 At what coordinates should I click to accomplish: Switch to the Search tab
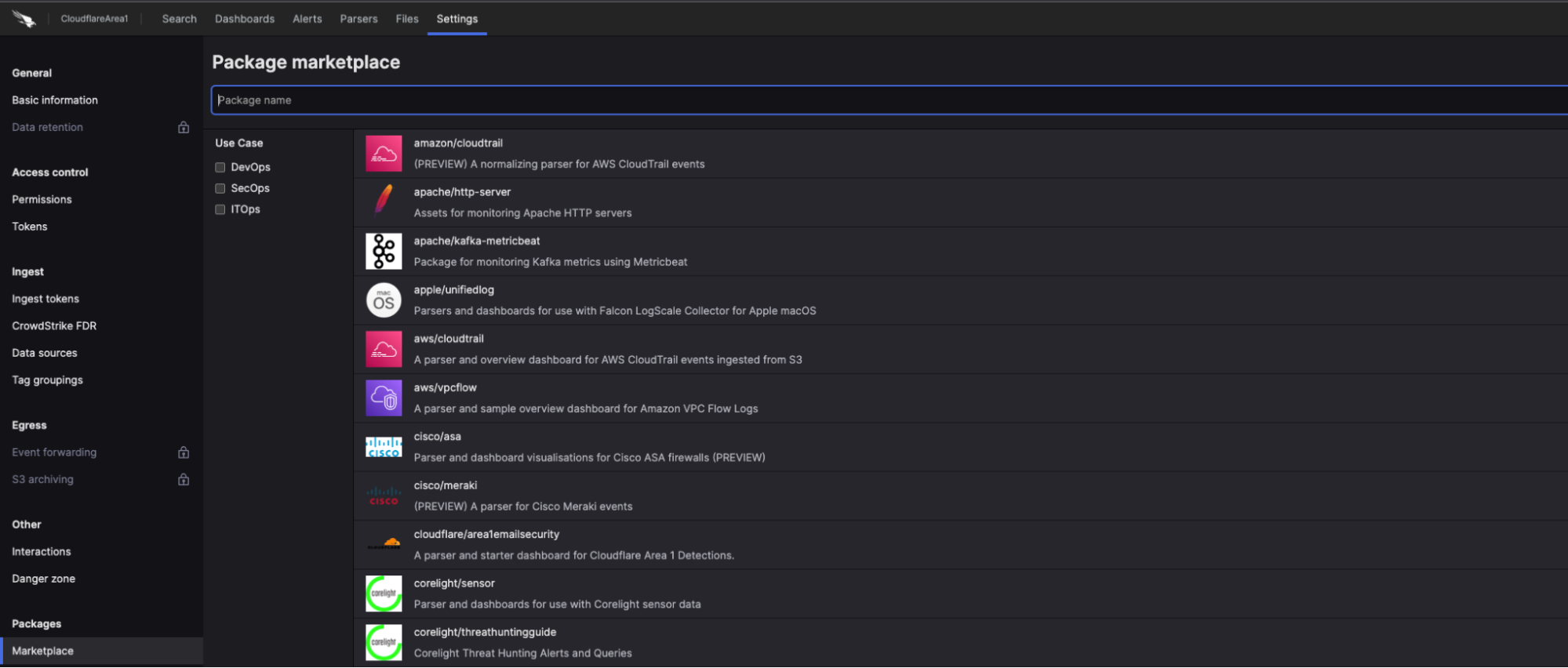[180, 19]
